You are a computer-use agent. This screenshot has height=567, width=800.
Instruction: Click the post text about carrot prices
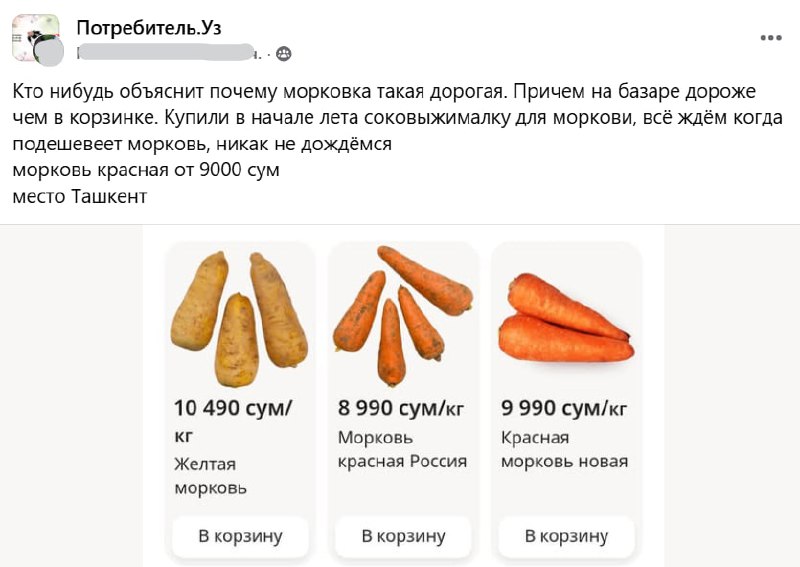tap(397, 117)
